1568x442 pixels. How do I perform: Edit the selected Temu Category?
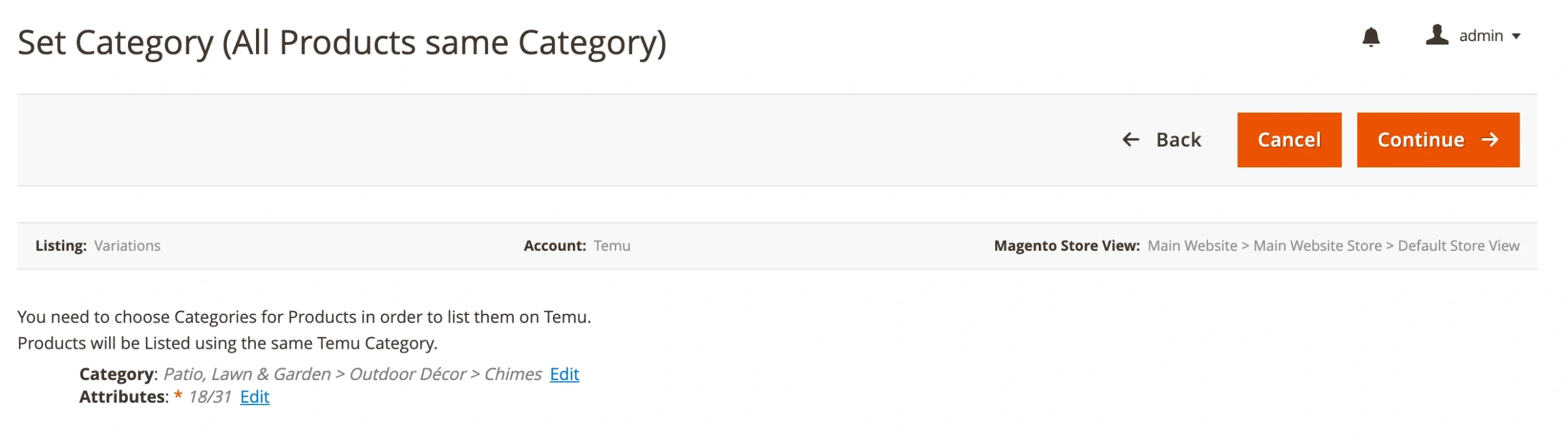pos(563,374)
